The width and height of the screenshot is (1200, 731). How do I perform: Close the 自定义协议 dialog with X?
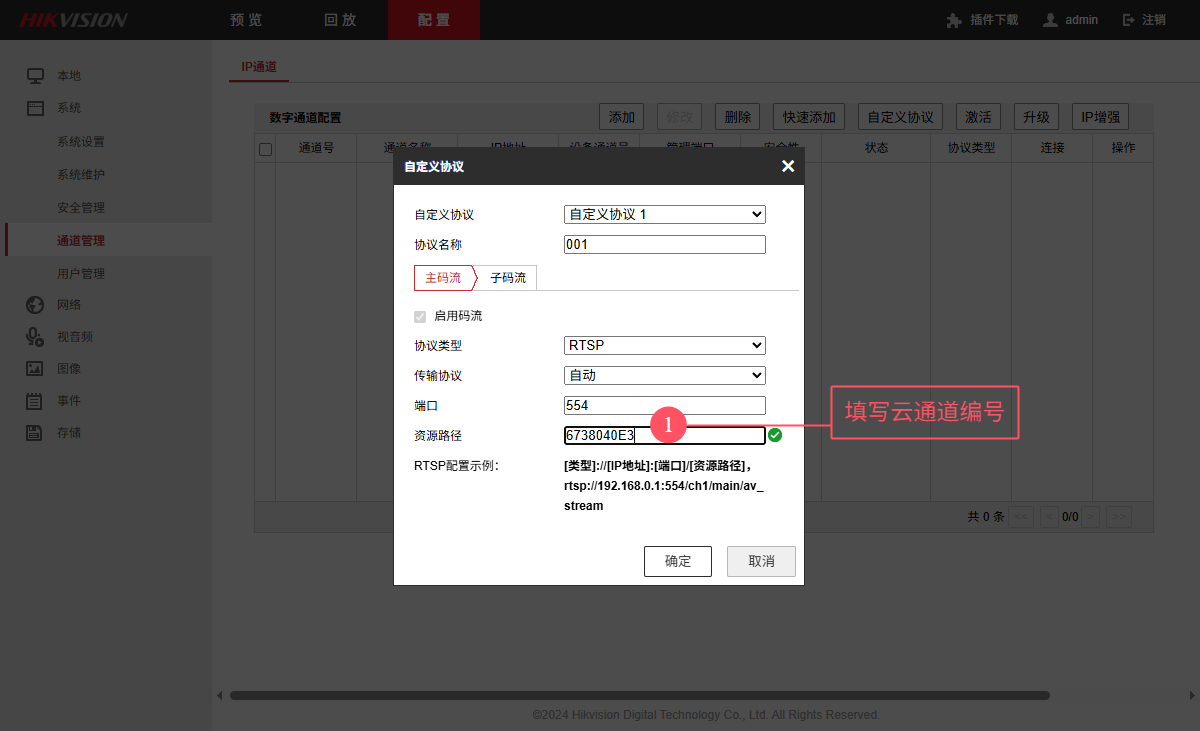[x=788, y=166]
